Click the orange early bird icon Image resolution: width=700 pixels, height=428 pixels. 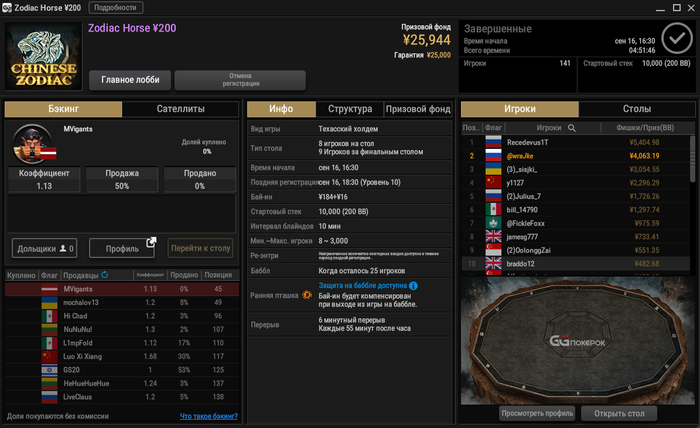pyautogui.click(x=307, y=295)
